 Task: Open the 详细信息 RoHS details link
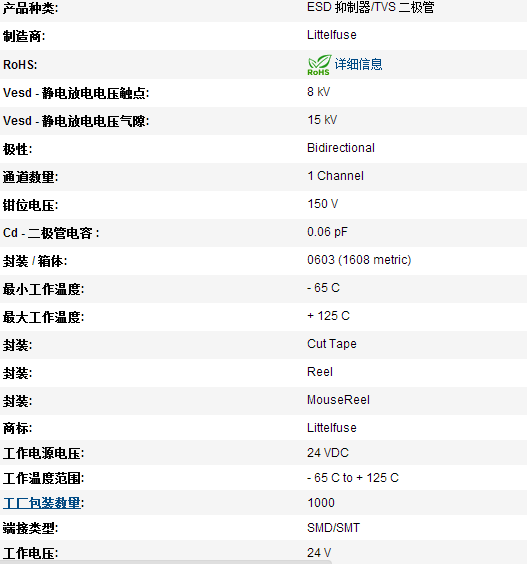358,64
